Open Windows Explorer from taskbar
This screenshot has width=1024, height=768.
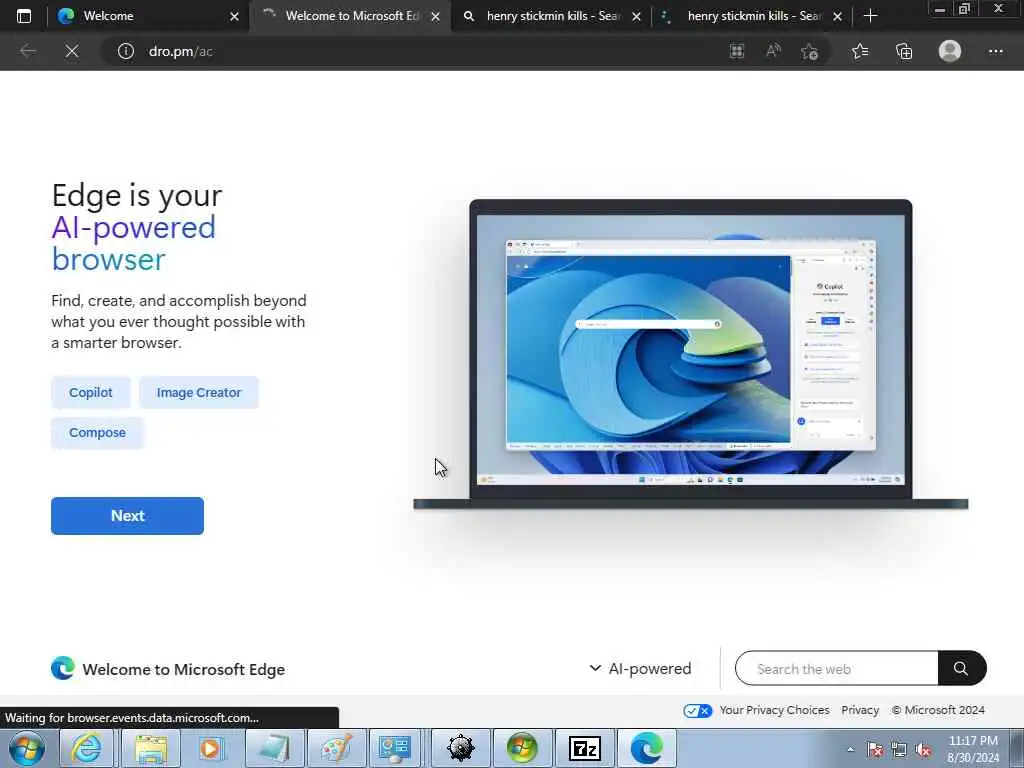click(152, 748)
